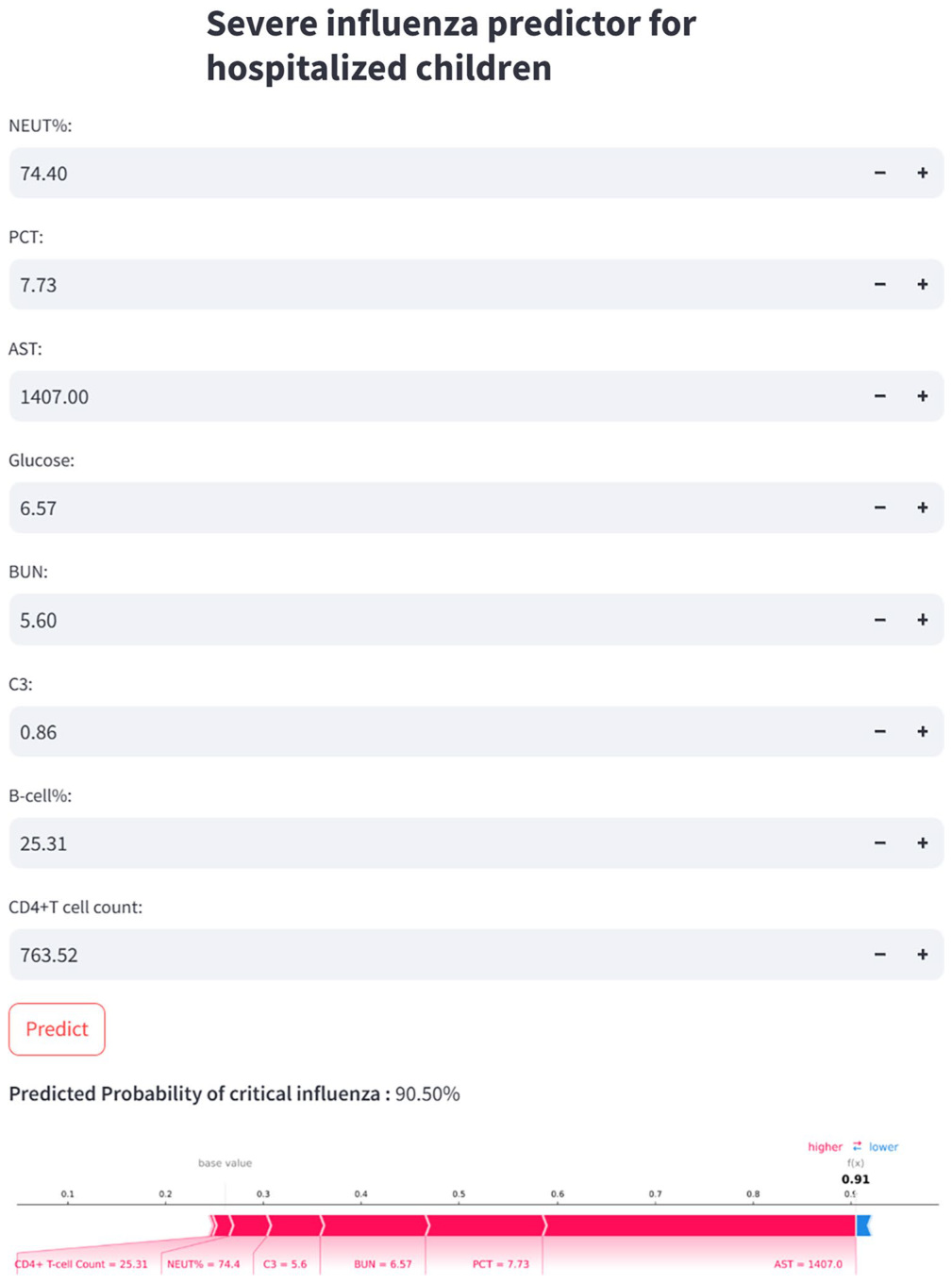
Task: Increase the Glucose value with plus
Action: pyautogui.click(x=922, y=508)
